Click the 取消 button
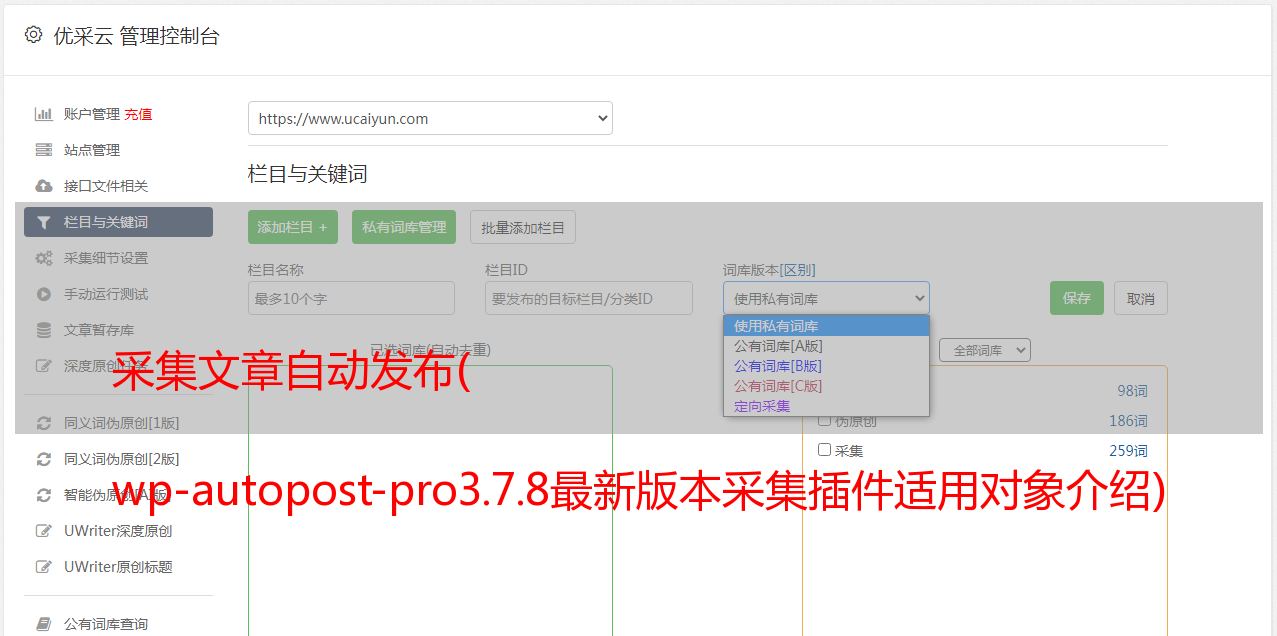 tap(1141, 298)
